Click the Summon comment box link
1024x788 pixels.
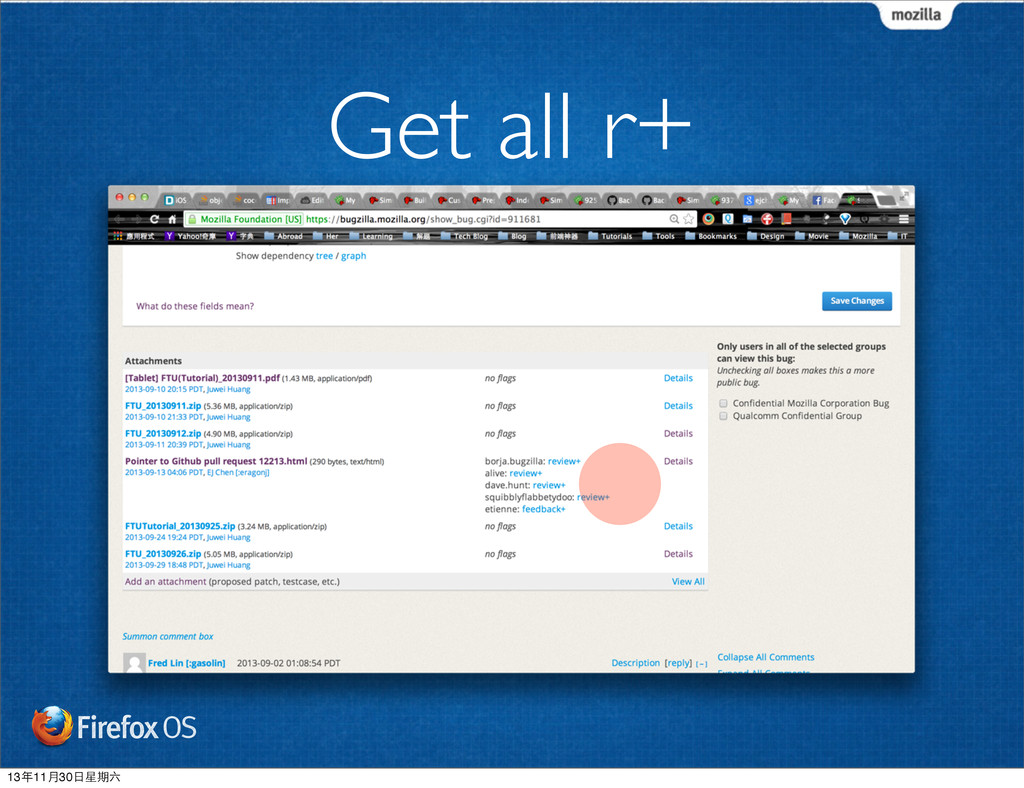click(x=168, y=637)
